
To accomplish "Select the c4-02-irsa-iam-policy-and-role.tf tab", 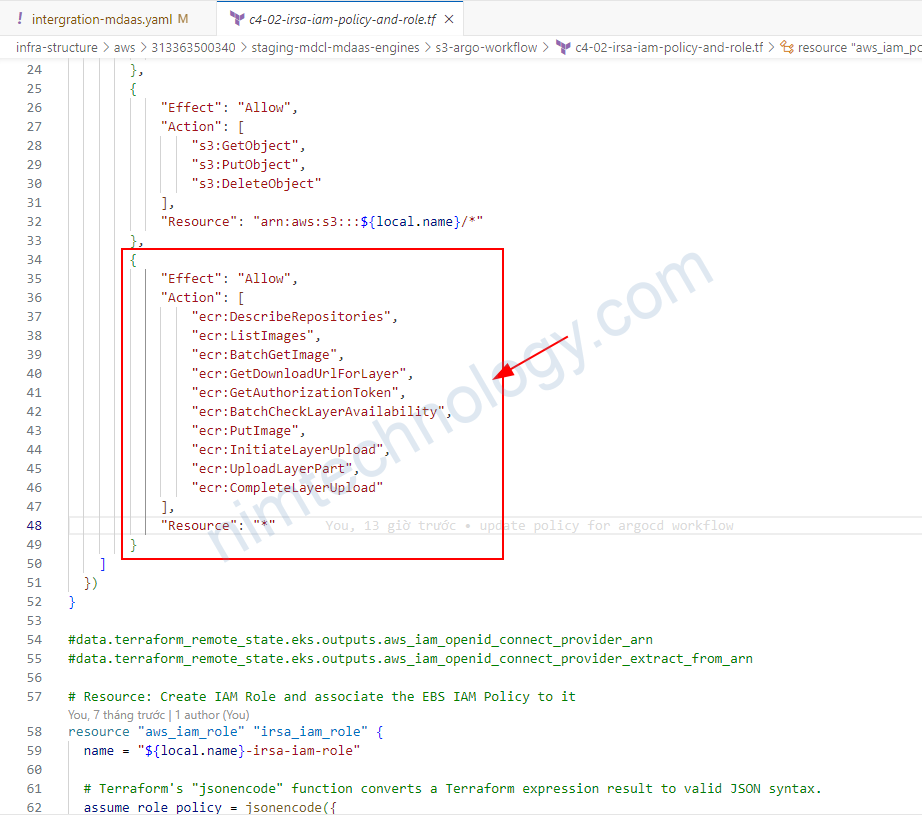I will pyautogui.click(x=335, y=19).
